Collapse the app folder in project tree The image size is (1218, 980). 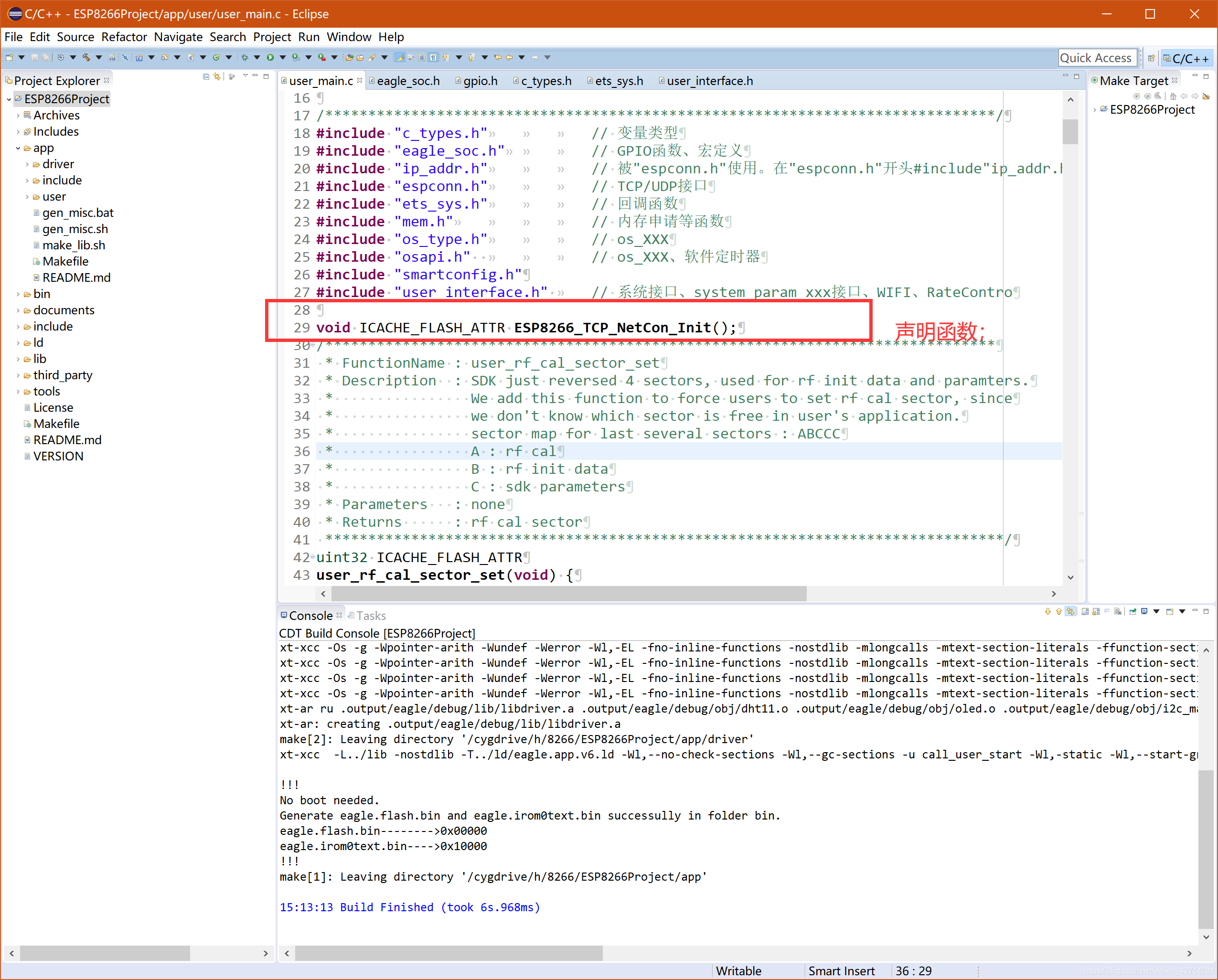18,149
